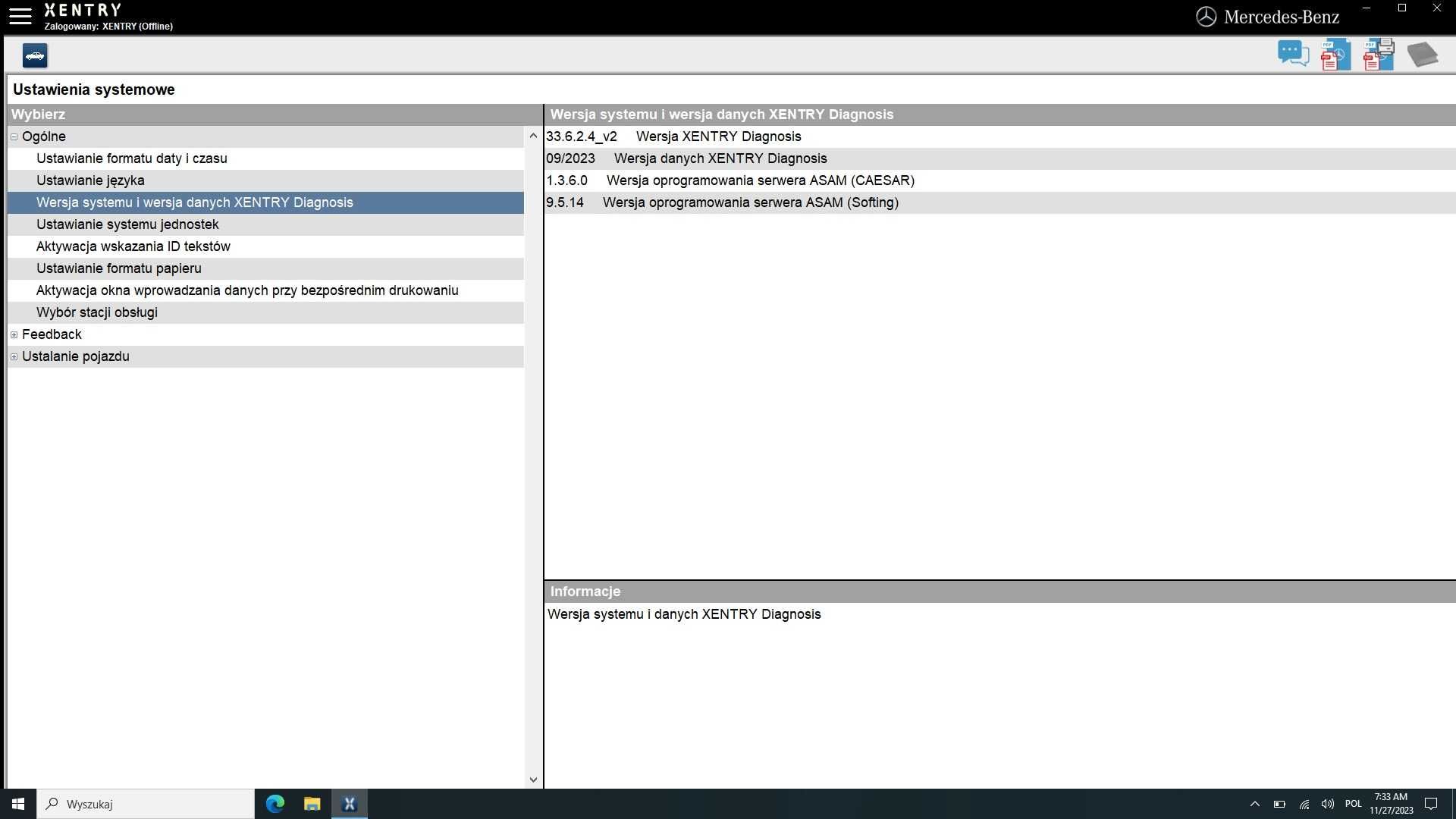Click the 1.3.6.0 ASAM (CAESAR) row
Viewport: 1456px width, 819px height.
tap(999, 180)
